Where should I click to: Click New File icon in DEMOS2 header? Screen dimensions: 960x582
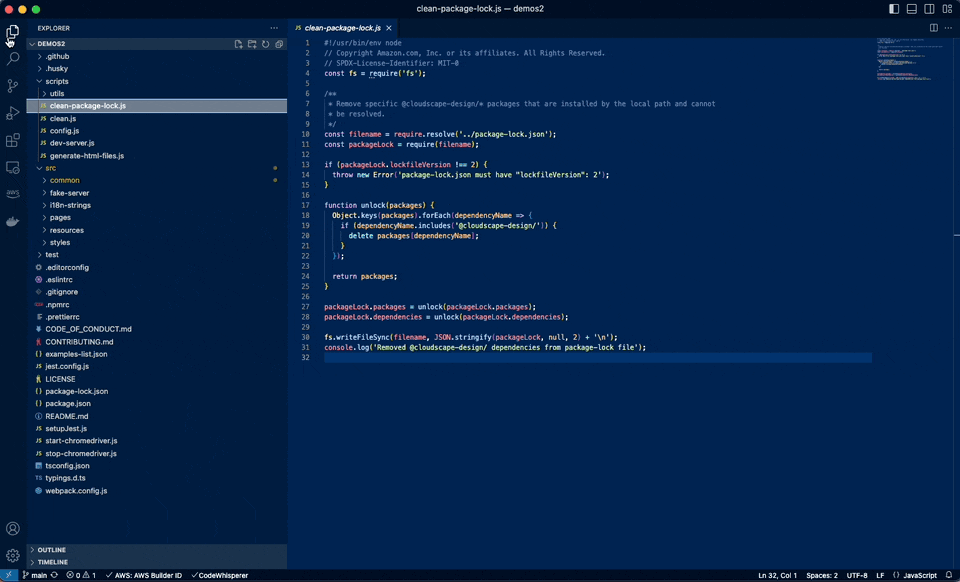239,44
